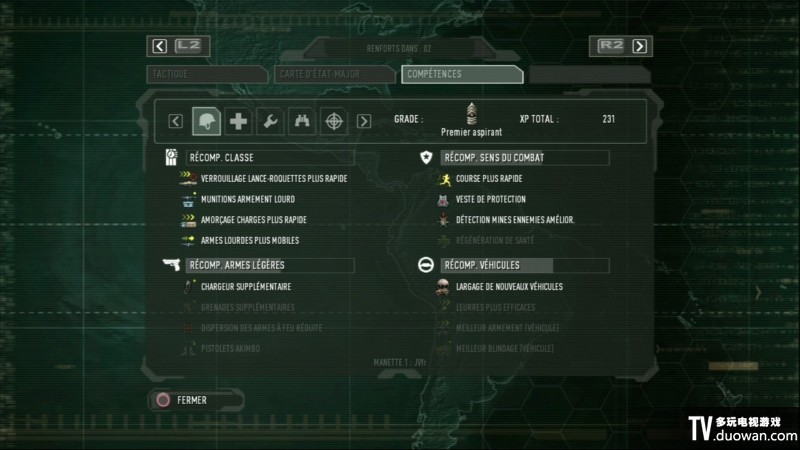The image size is (800, 450).
Task: Click the vehicle icon beside Récomp. Véhicules
Action: (x=426, y=265)
